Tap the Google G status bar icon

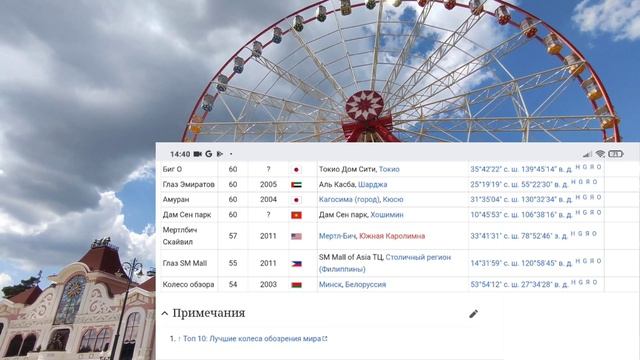(209, 154)
